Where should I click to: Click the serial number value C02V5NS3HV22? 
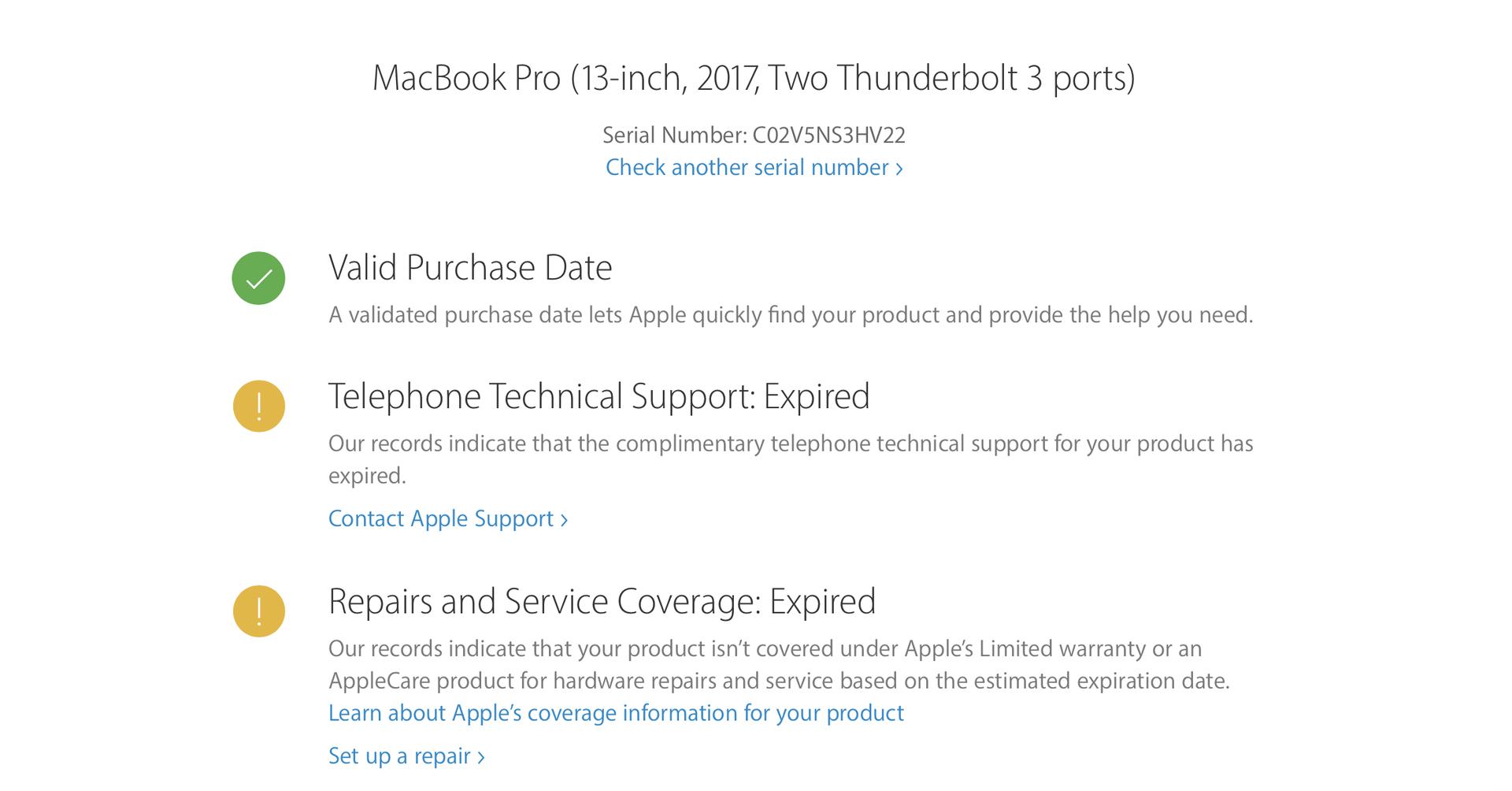click(x=828, y=136)
